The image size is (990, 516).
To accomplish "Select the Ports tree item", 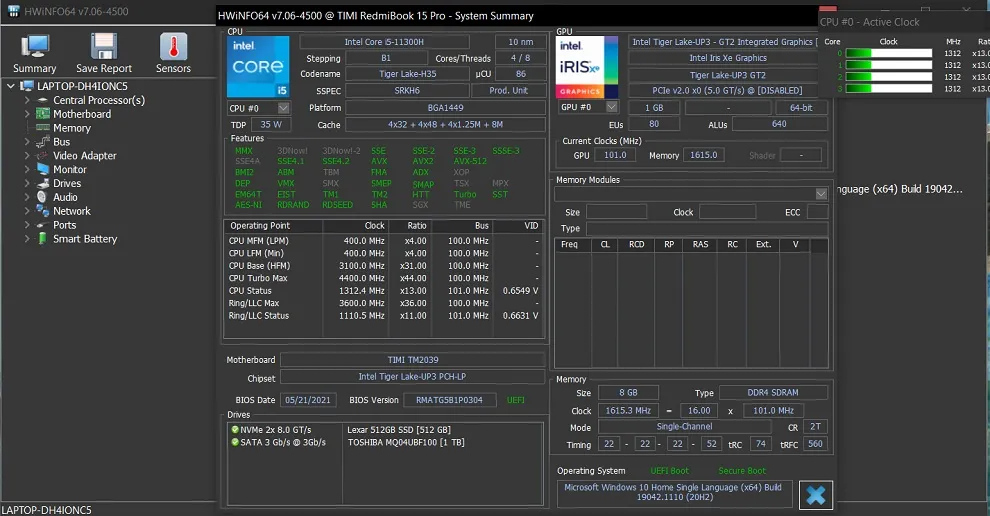I will (x=64, y=225).
